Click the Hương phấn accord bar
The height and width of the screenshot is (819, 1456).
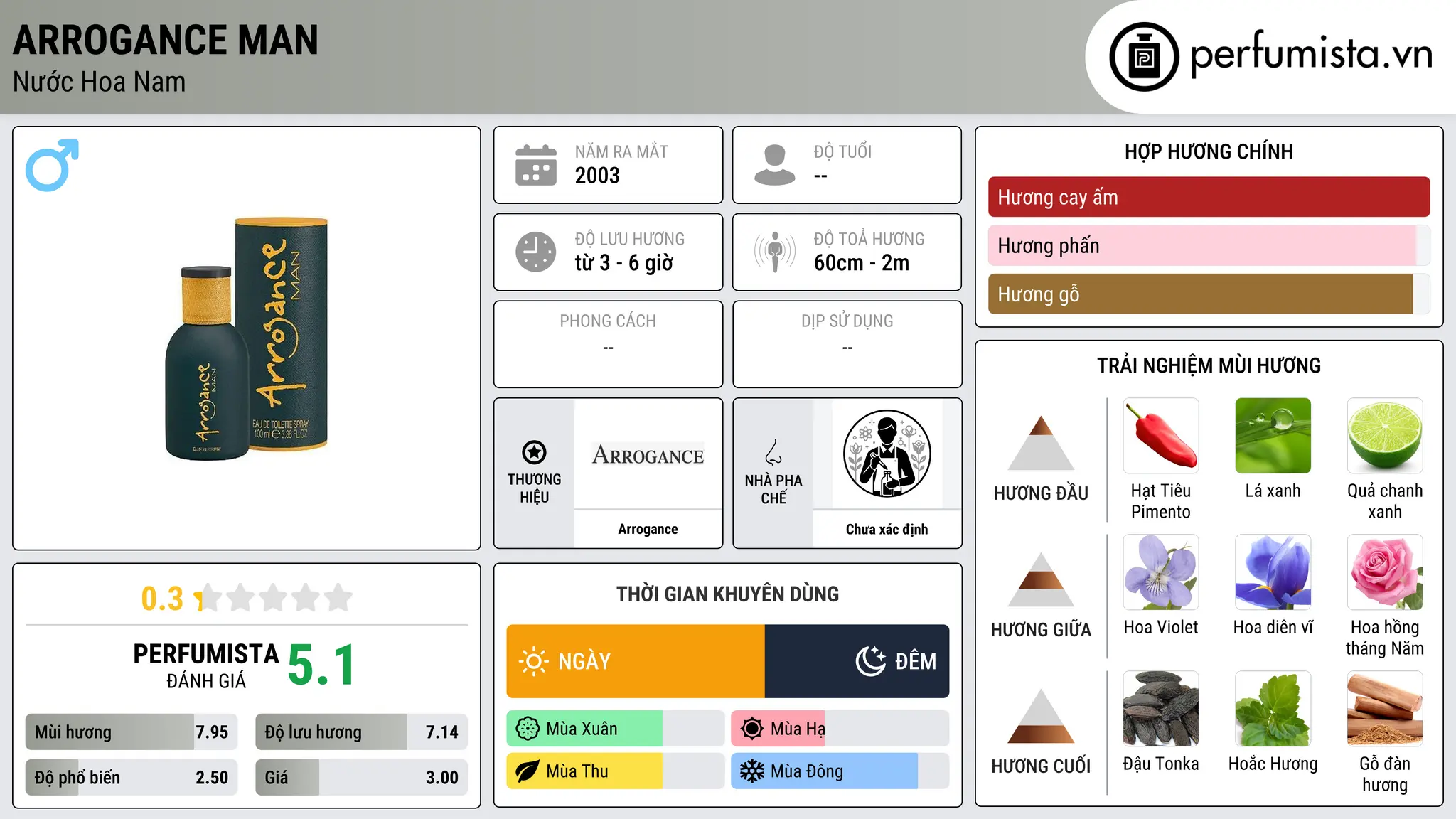[x=1209, y=245]
